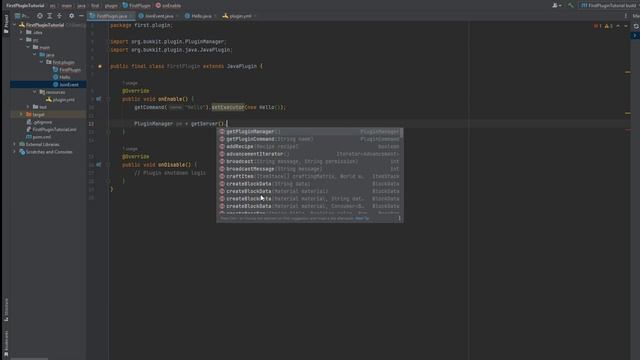Click the Select Opened File target icon
Image resolution: width=640 pixels, height=360 pixels.
click(x=40, y=16)
